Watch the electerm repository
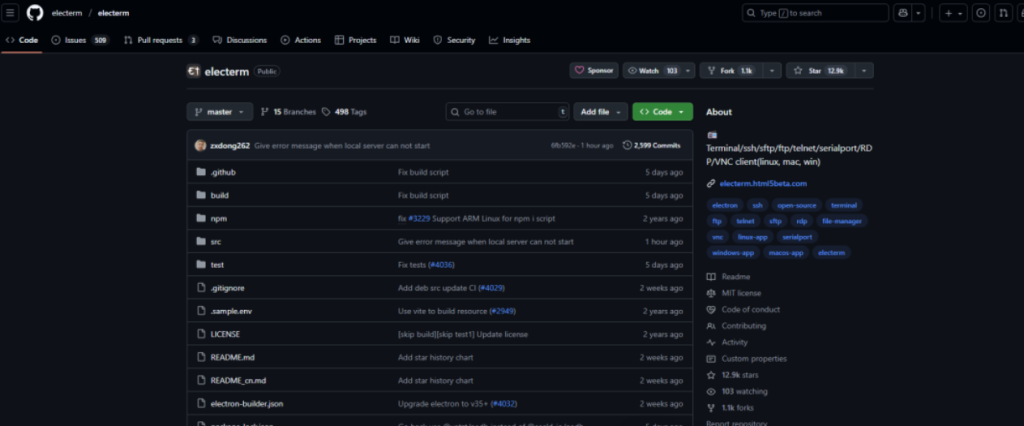Screen dimensions: 1024x426 (x=657, y=71)
